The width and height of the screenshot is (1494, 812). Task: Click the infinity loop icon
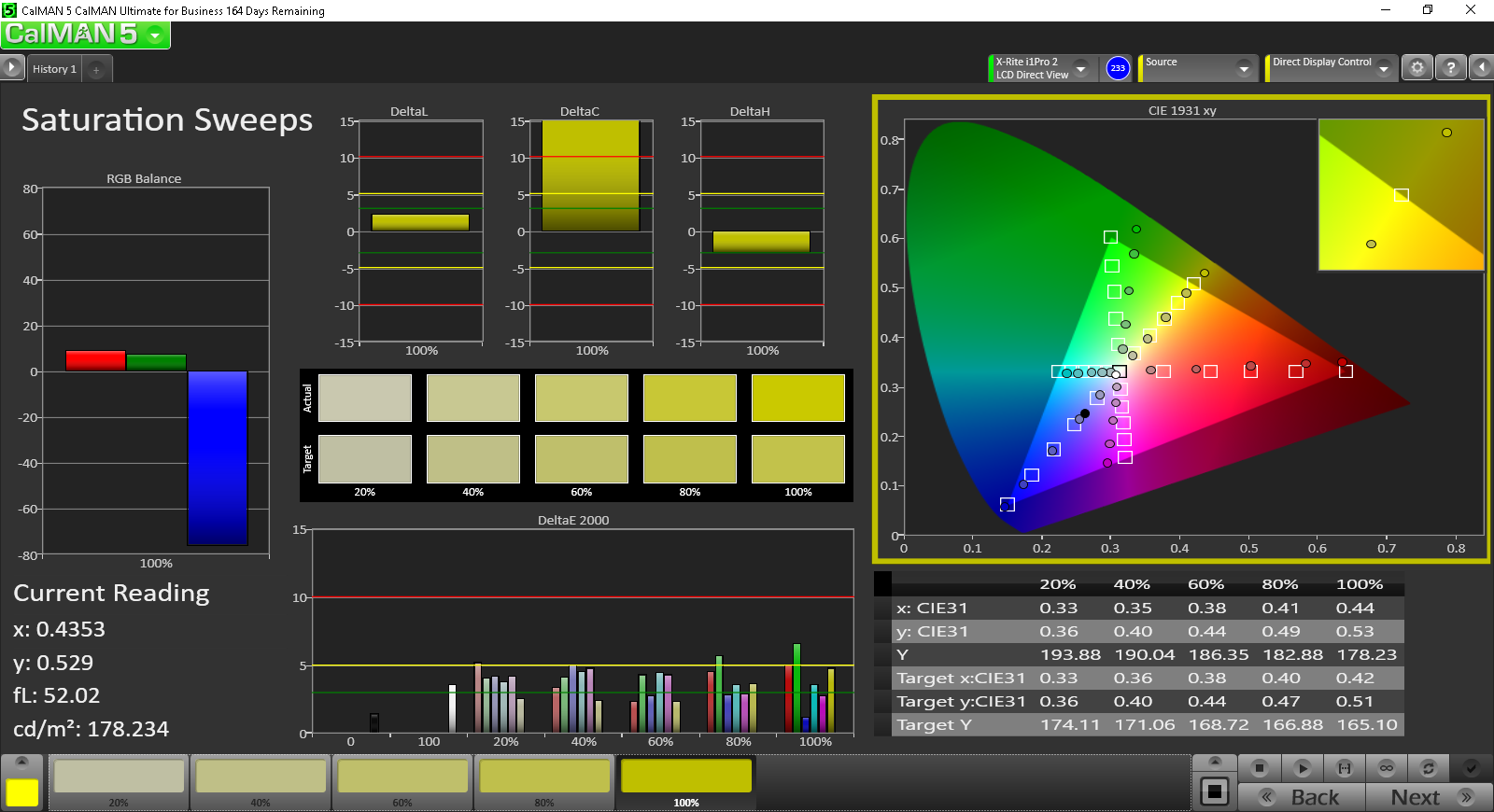pos(1387,768)
